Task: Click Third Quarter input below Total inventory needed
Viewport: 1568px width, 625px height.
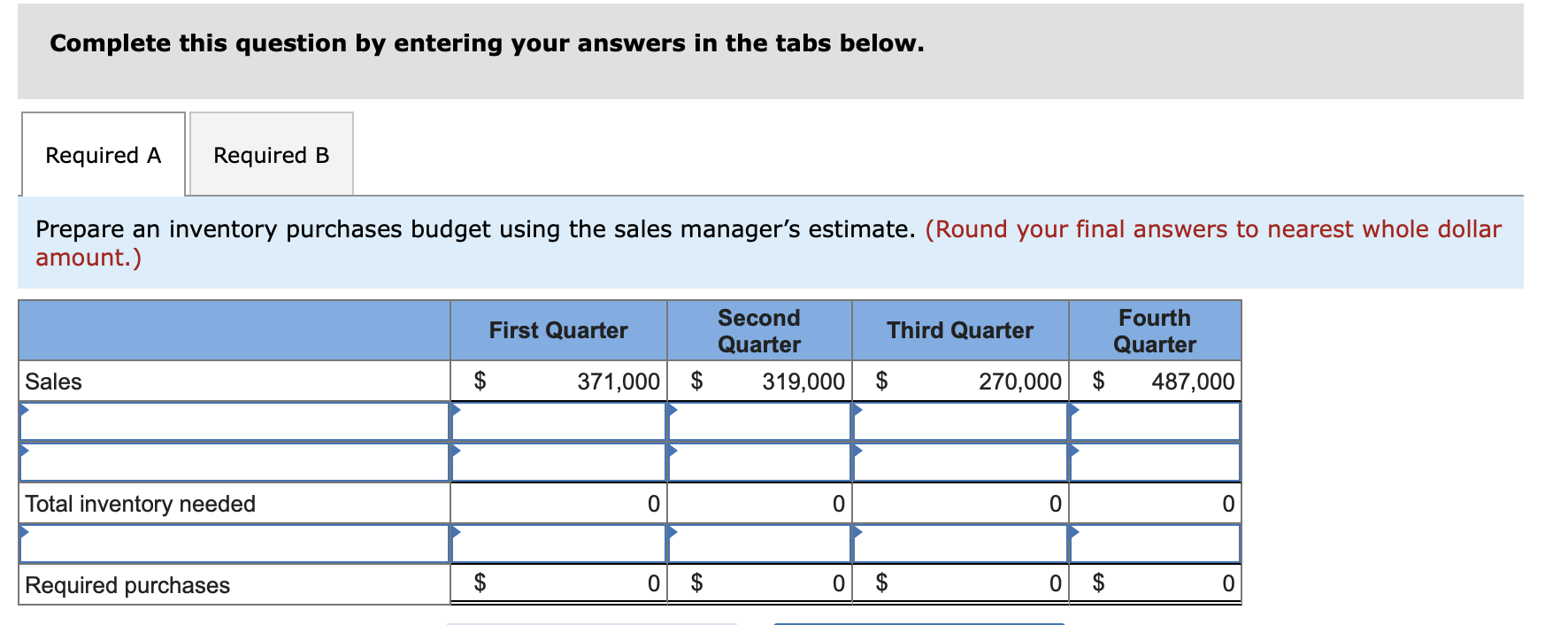Action: click(960, 544)
